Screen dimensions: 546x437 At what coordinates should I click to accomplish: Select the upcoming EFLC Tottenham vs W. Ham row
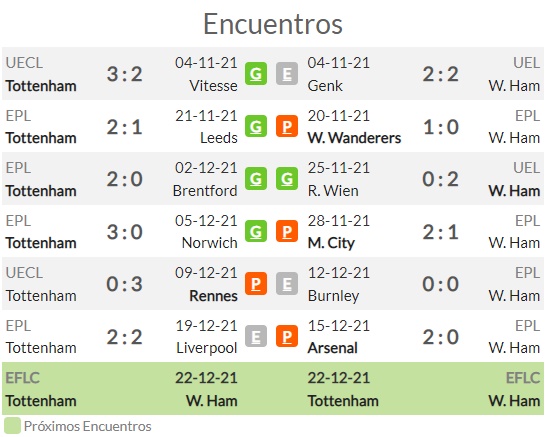point(273,389)
